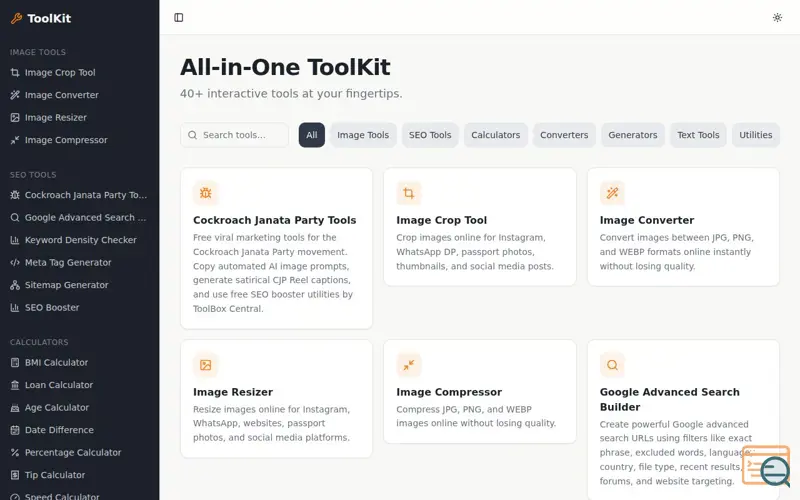Open the Image Converter card title

(x=646, y=220)
